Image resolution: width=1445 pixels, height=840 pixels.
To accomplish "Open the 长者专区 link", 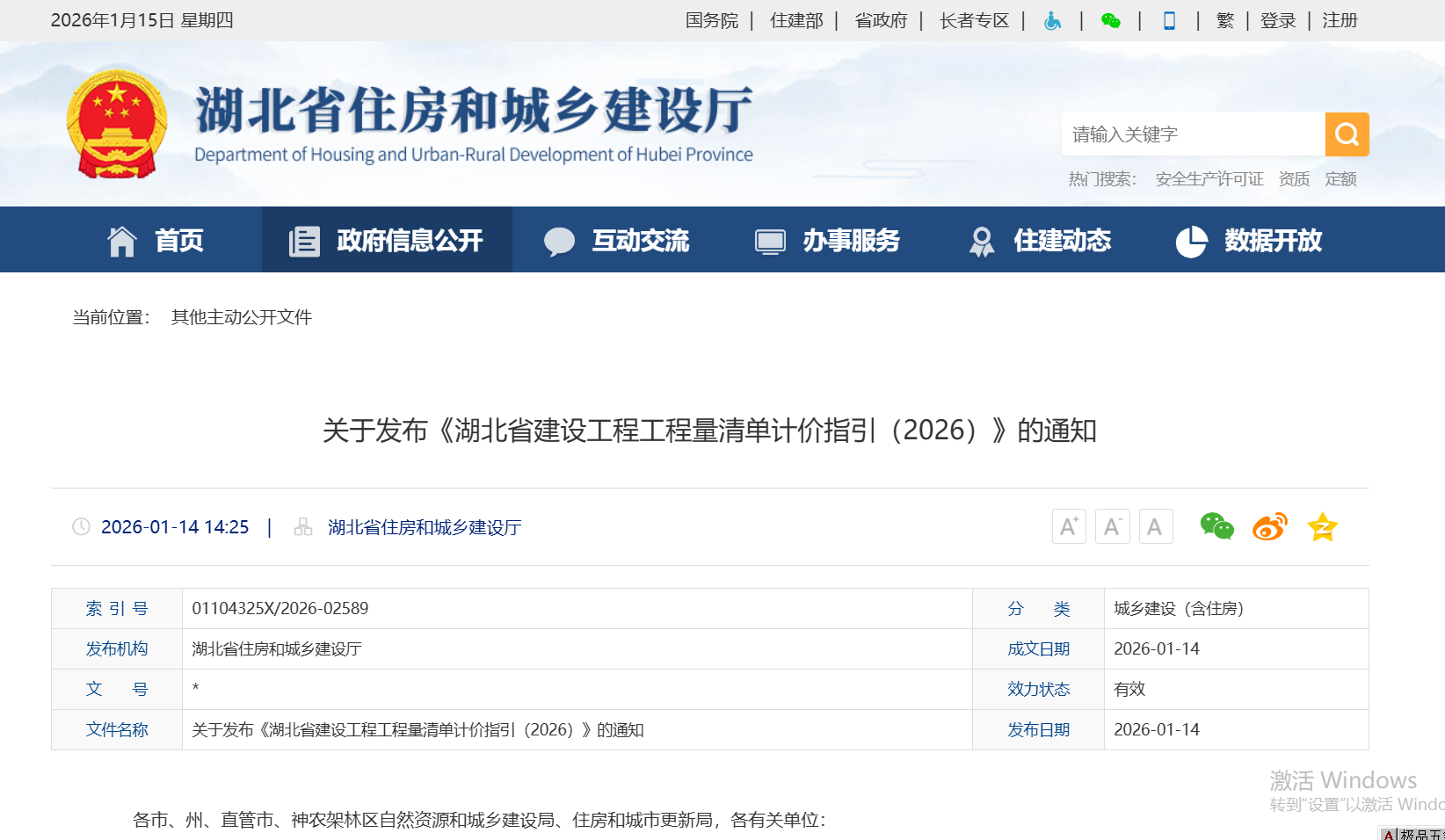I will point(974,21).
